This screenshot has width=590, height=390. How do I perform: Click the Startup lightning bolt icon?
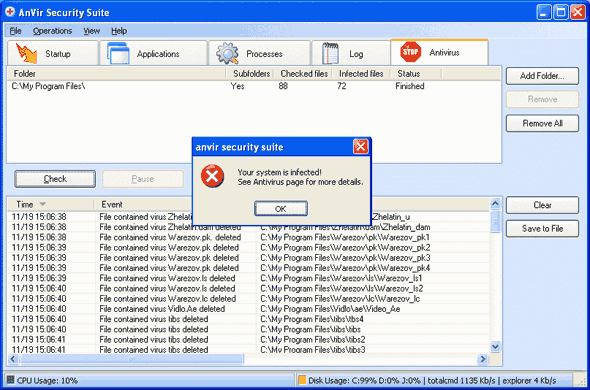tap(26, 53)
